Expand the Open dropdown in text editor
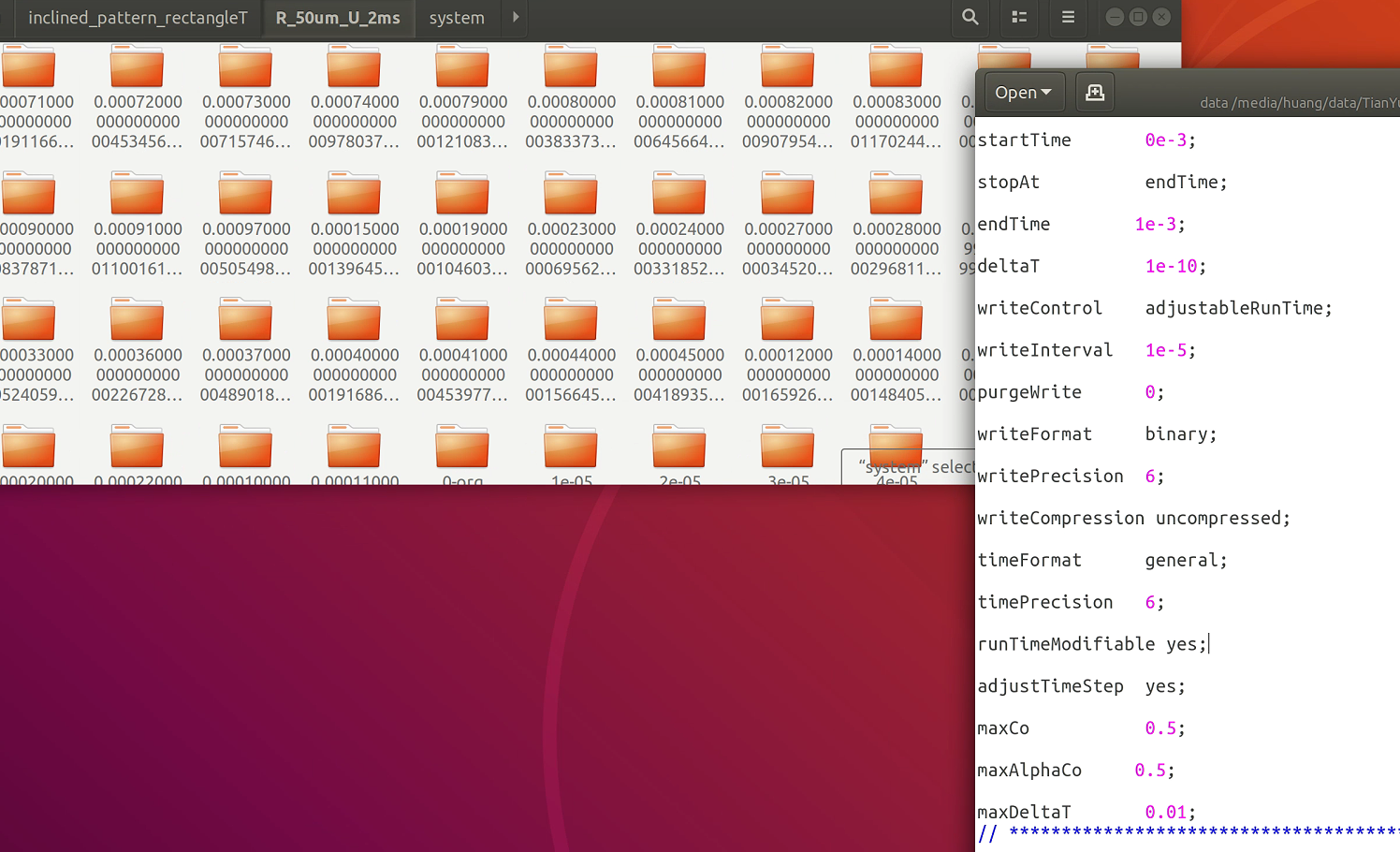 click(1023, 92)
